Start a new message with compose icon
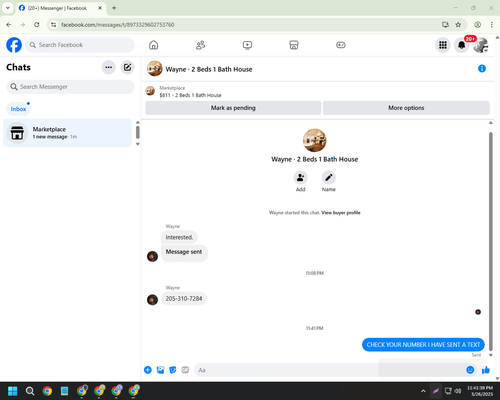The width and height of the screenshot is (500, 400). click(127, 67)
